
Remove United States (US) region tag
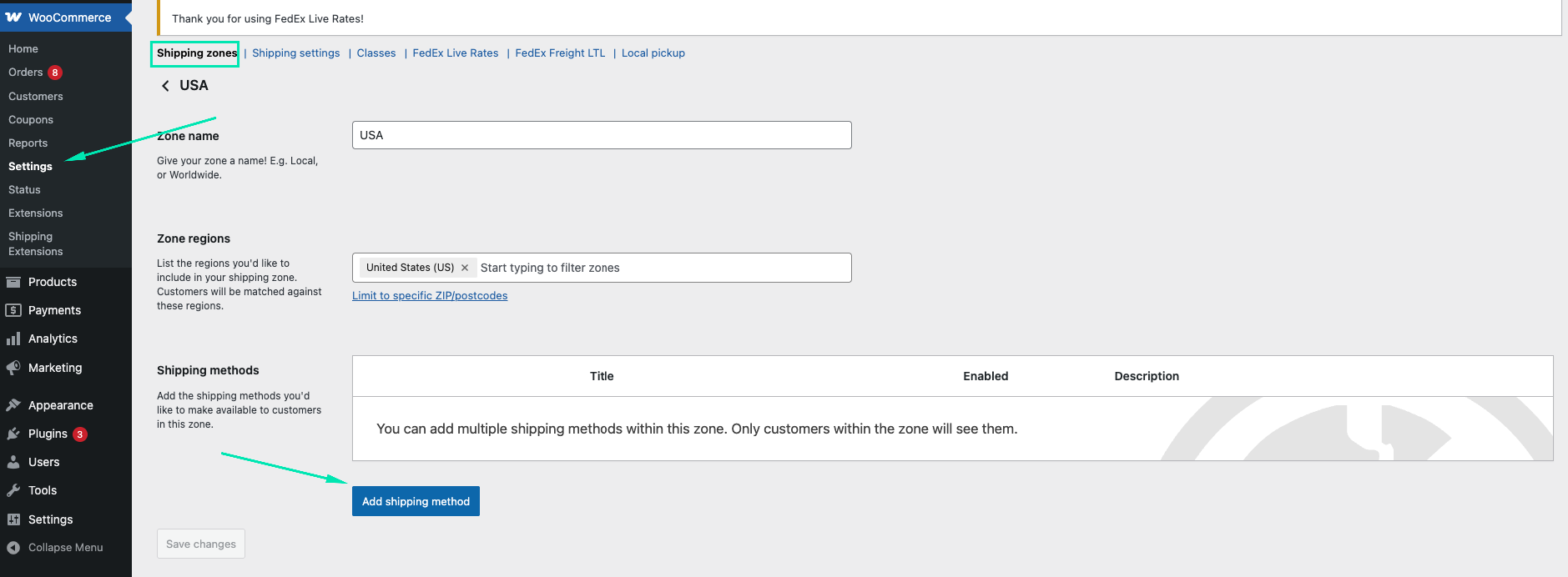click(465, 268)
